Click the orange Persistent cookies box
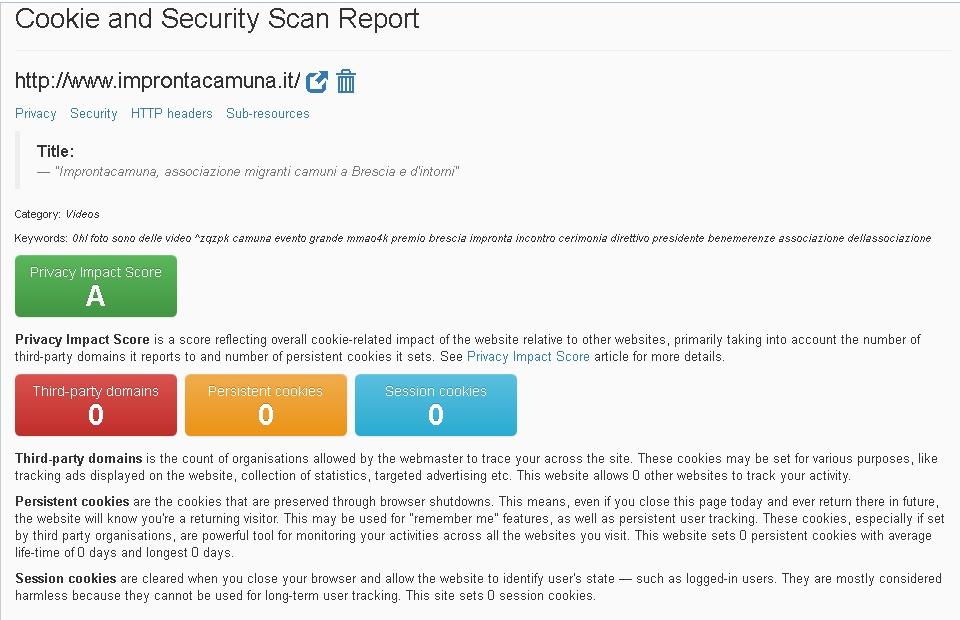Viewport: 960px width, 620px height. pyautogui.click(x=266, y=405)
